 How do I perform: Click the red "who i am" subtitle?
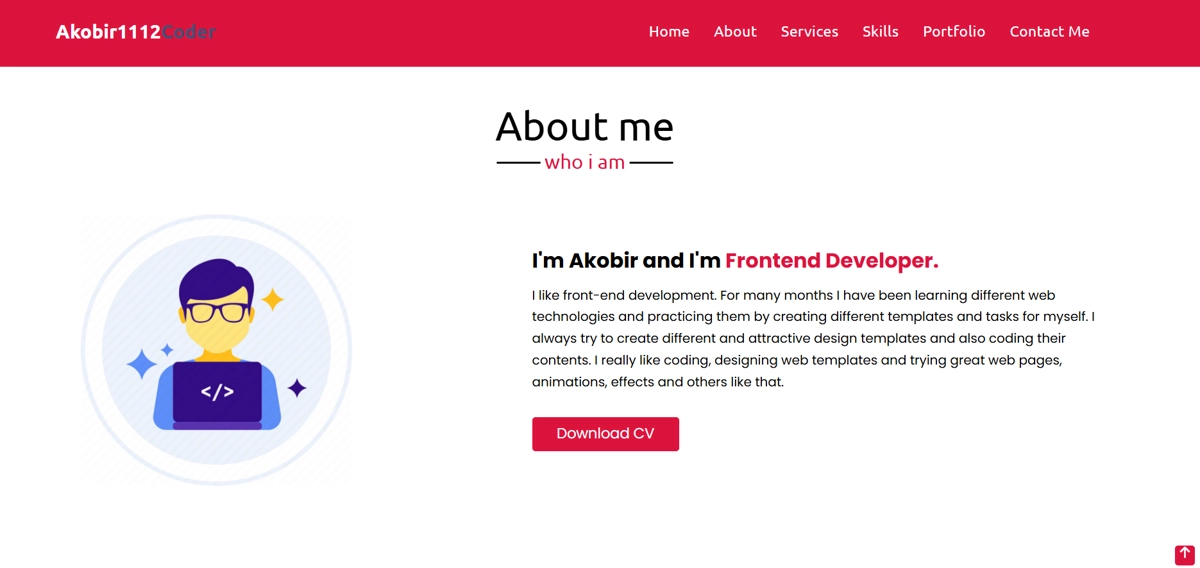click(x=585, y=162)
